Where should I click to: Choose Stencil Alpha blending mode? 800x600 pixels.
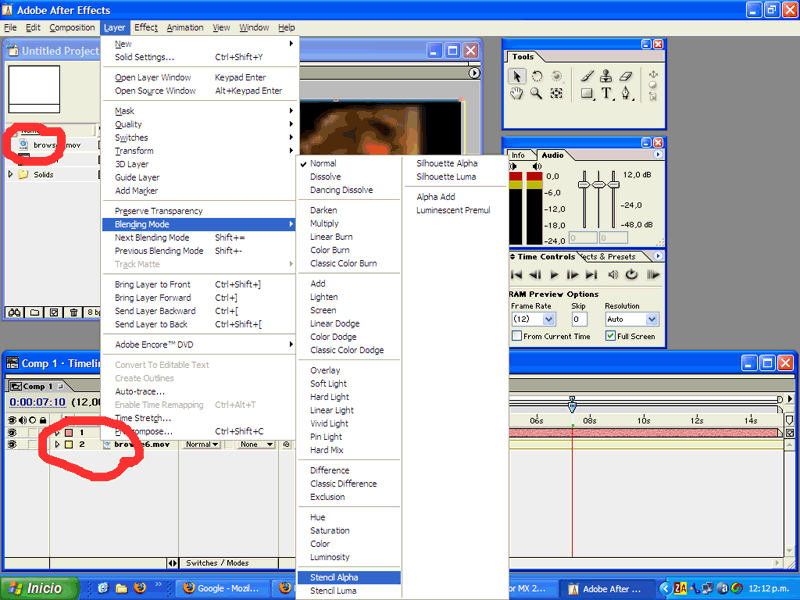coord(349,578)
